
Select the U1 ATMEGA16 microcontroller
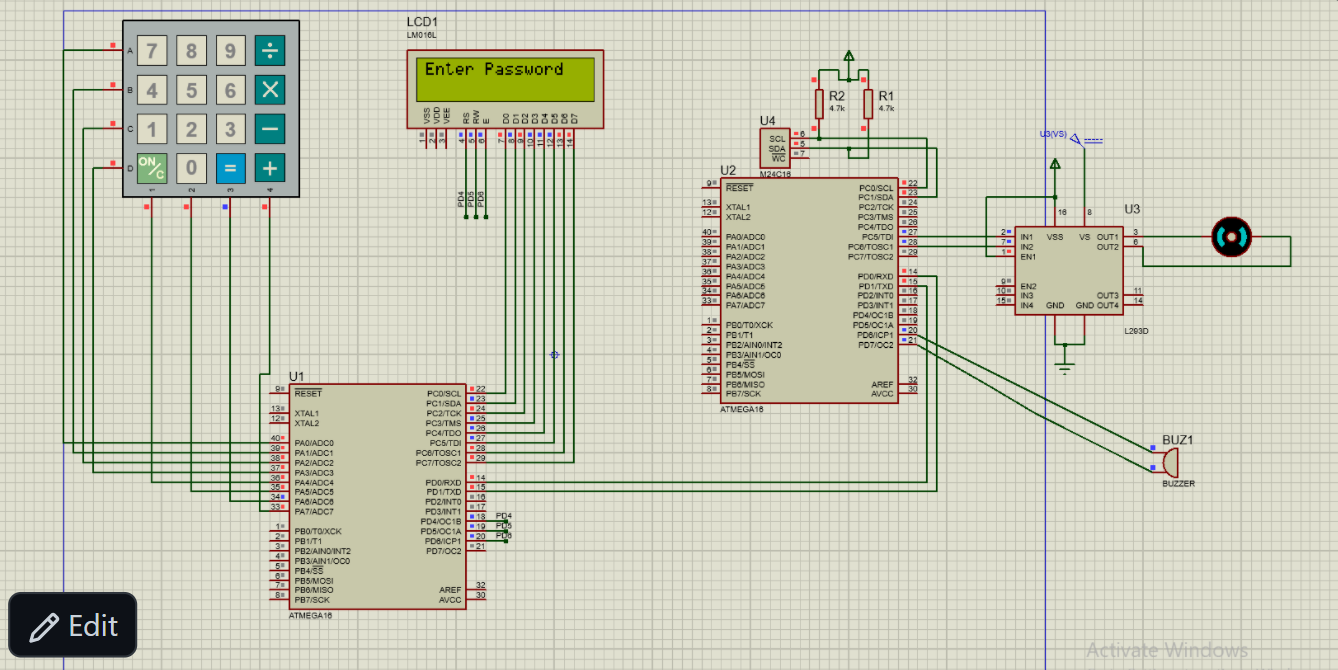click(378, 496)
